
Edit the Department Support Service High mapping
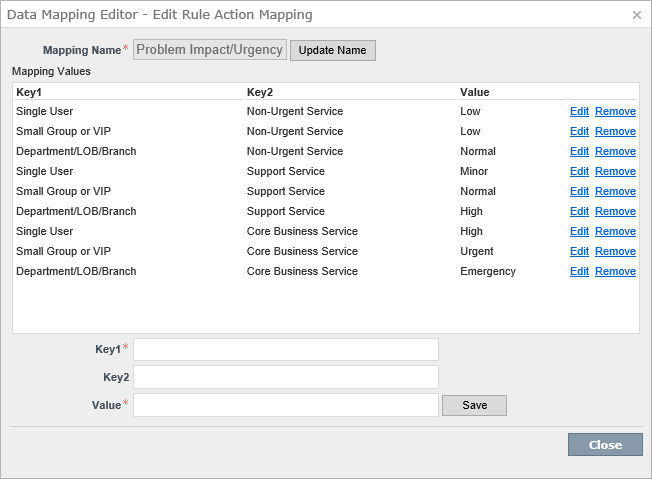[x=579, y=211]
